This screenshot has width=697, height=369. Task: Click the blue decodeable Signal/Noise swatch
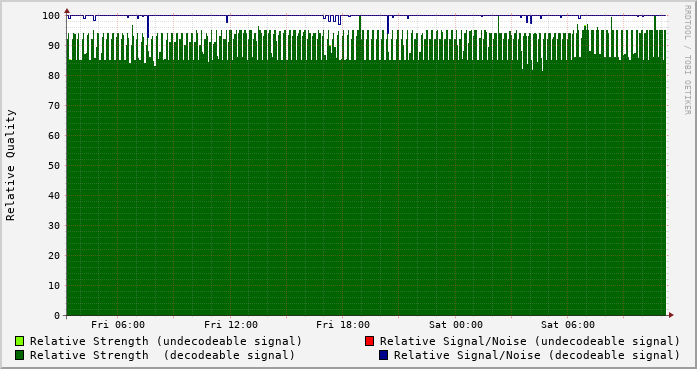coord(383,355)
